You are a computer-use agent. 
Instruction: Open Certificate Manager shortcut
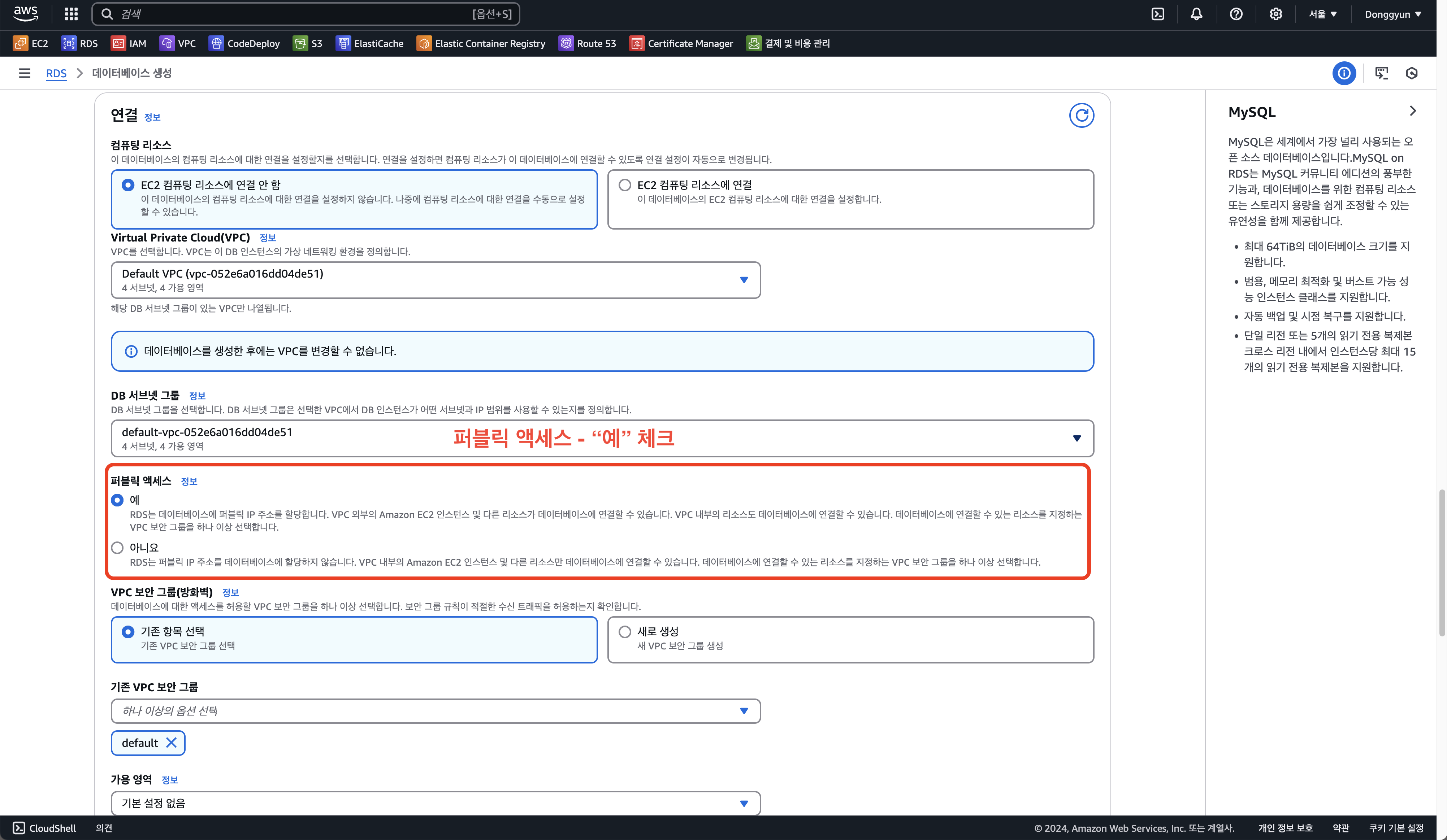(x=681, y=43)
